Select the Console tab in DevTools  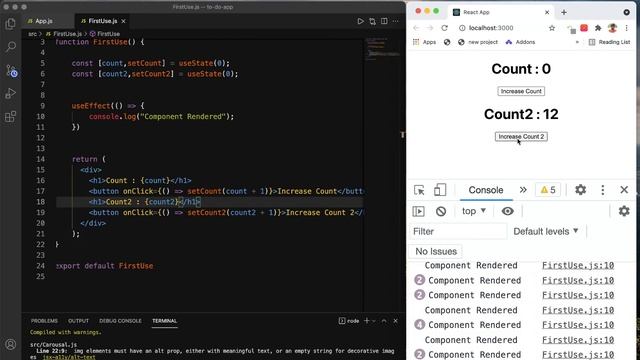(x=486, y=190)
